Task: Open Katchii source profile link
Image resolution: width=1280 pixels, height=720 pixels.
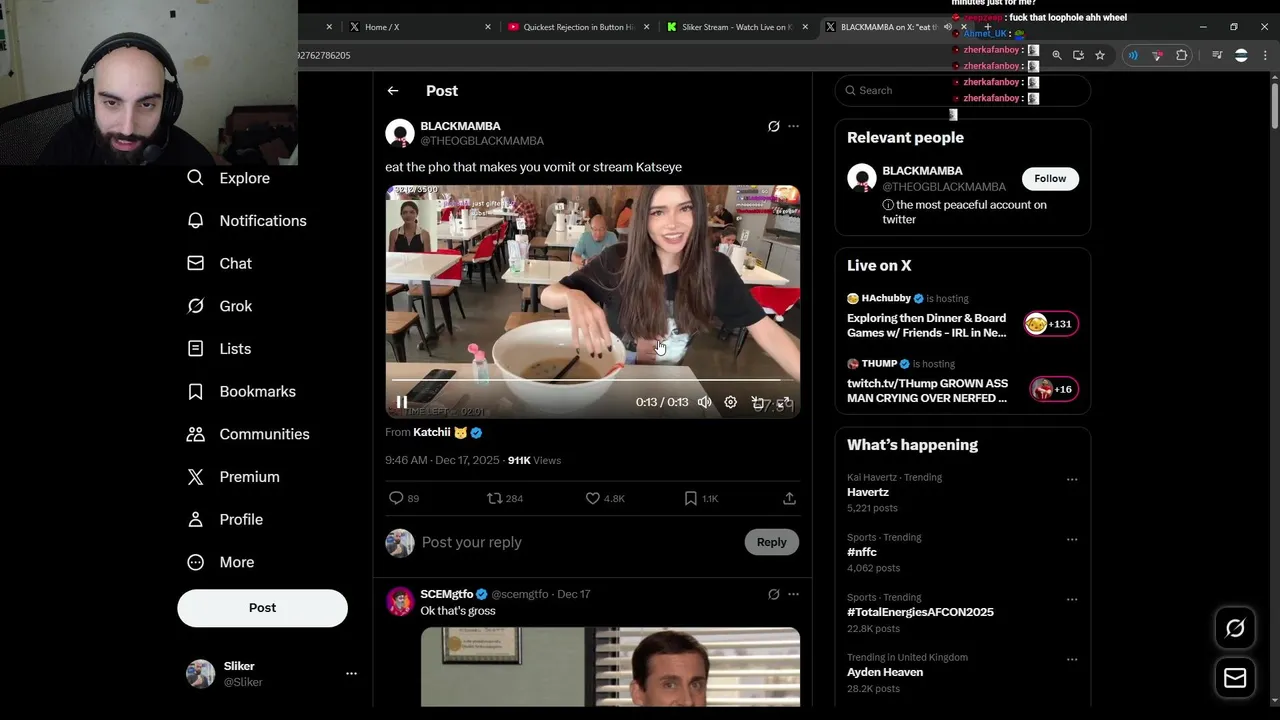Action: click(432, 432)
